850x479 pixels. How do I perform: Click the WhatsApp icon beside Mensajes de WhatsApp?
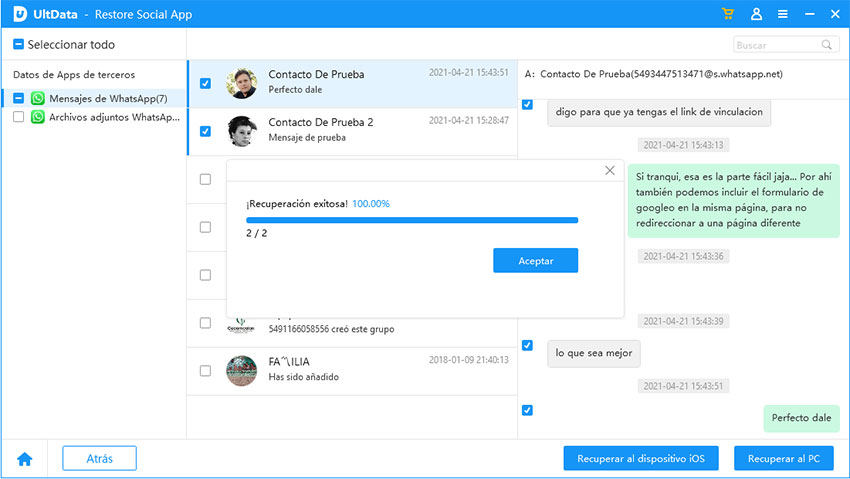(x=37, y=98)
